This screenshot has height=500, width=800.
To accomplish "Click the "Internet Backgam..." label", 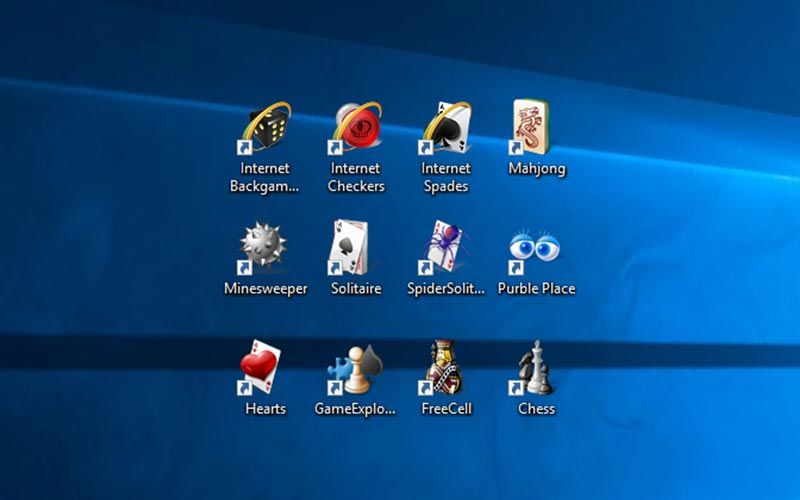I will (265, 178).
